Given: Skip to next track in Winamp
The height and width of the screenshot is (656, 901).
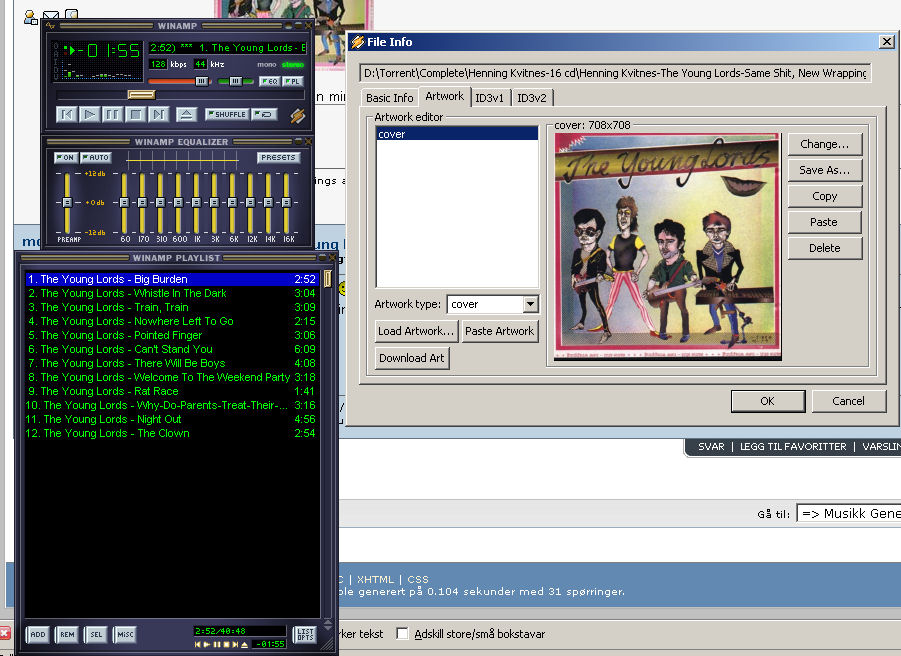Looking at the screenshot, I should point(158,114).
